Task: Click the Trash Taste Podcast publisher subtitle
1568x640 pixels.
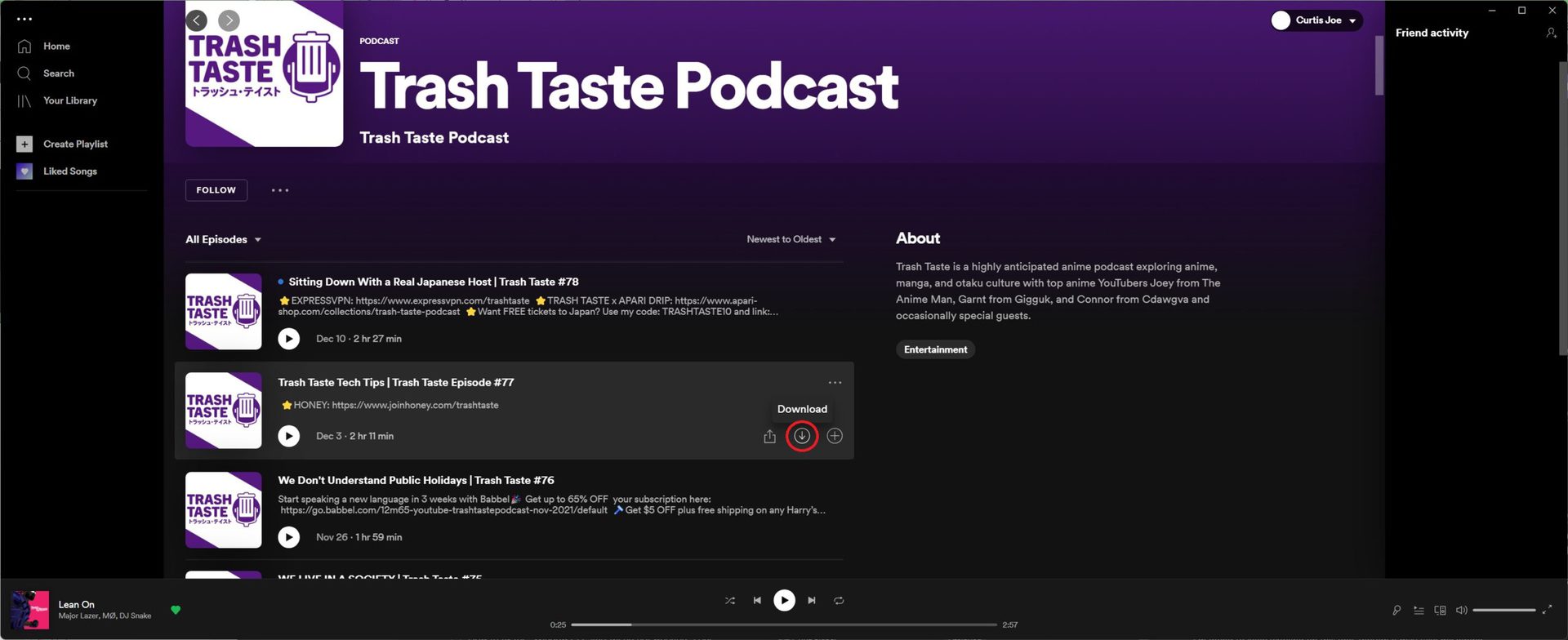Action: point(434,138)
